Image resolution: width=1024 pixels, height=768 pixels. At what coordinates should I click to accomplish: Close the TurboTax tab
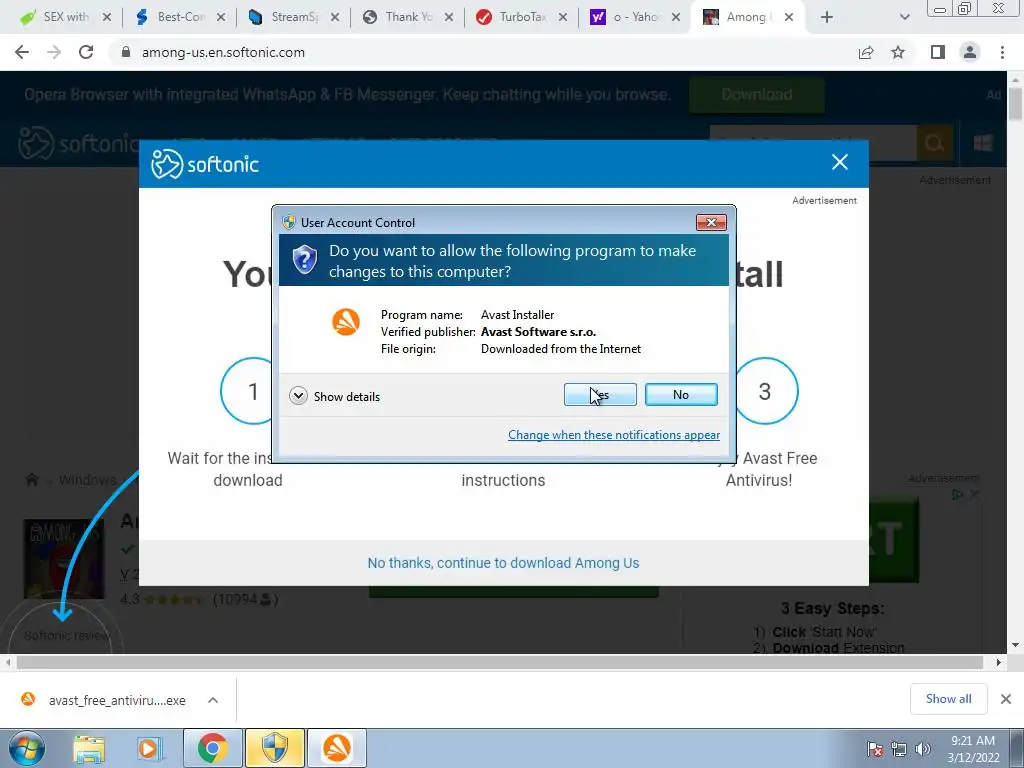(562, 18)
